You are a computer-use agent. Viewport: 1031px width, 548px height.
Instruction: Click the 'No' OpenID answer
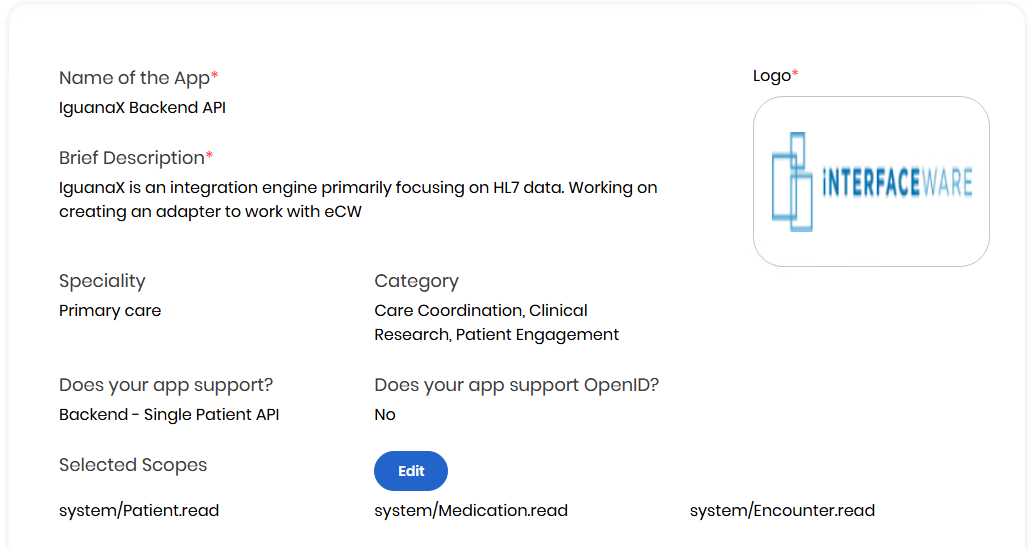[x=385, y=415]
